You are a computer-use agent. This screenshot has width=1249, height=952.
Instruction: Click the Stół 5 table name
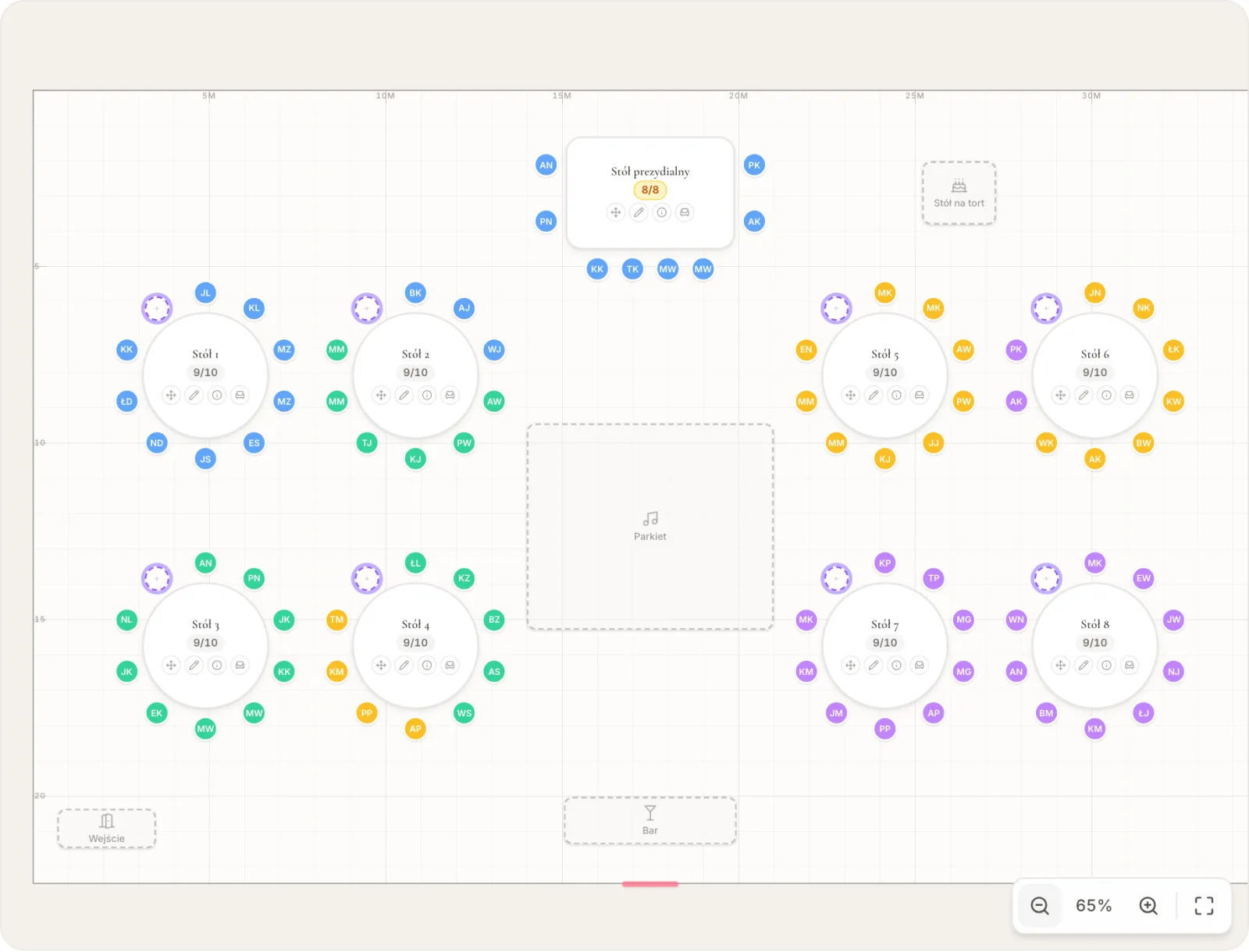pyautogui.click(x=884, y=354)
